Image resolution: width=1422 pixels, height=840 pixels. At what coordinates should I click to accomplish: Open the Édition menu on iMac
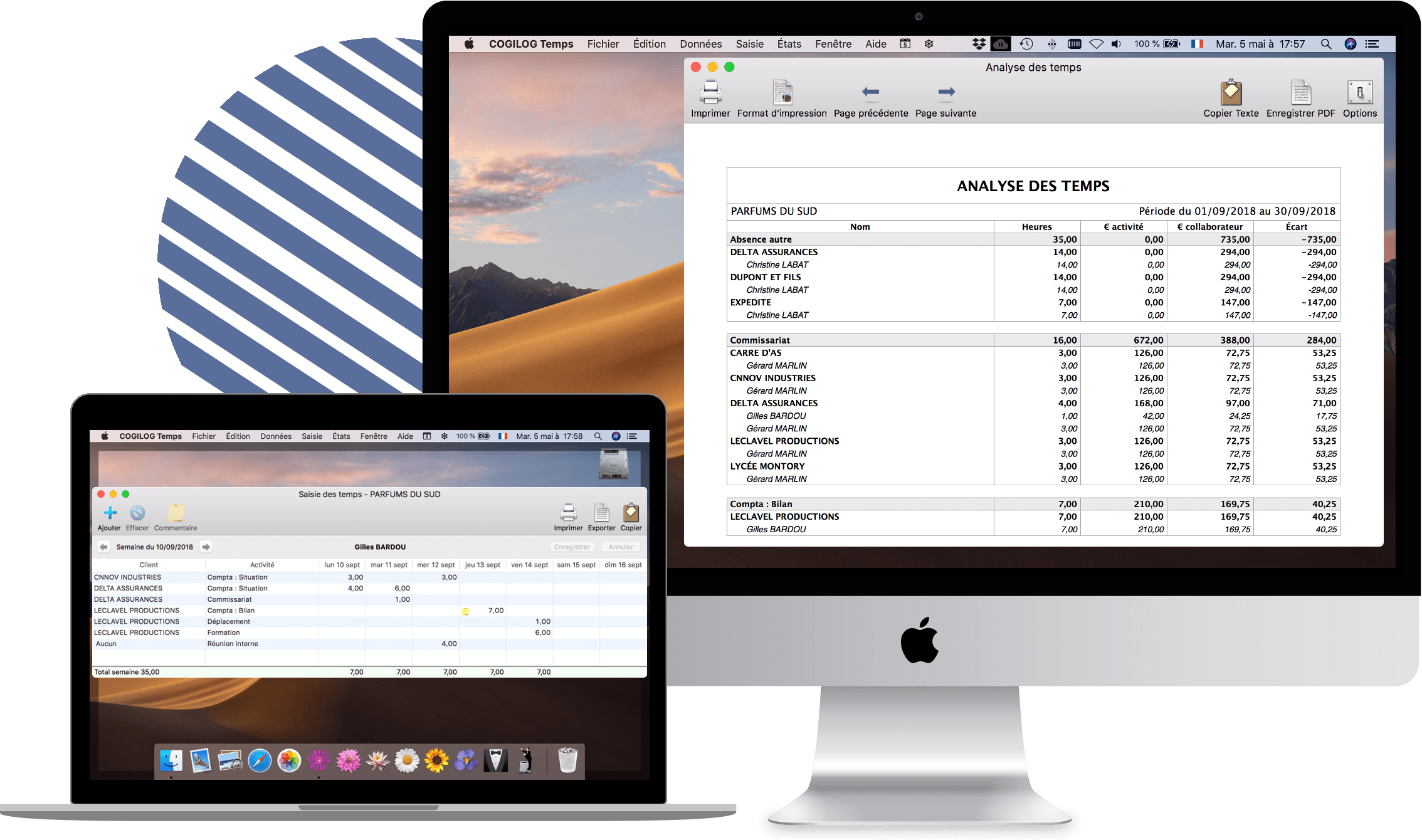[x=650, y=44]
